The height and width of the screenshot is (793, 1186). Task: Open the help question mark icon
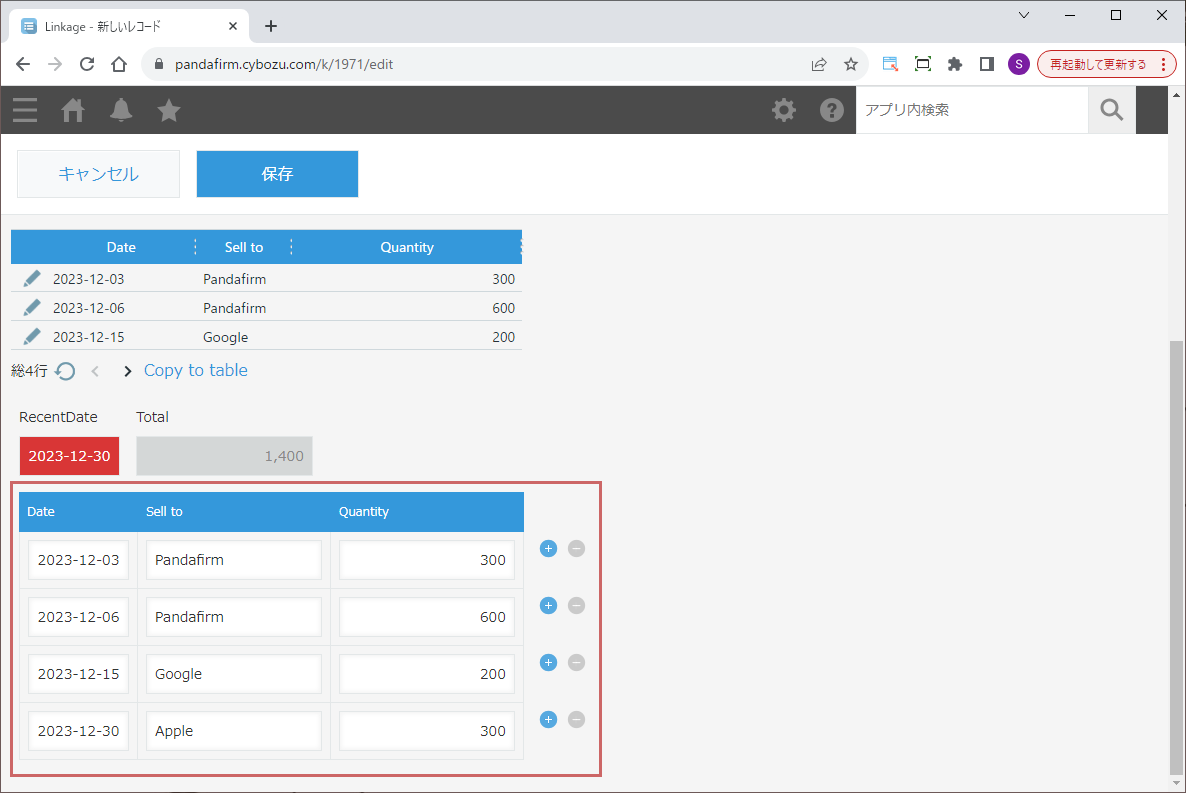click(x=832, y=110)
